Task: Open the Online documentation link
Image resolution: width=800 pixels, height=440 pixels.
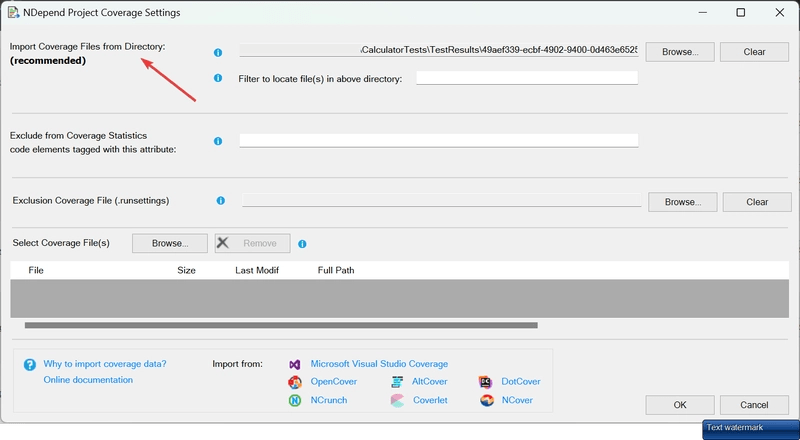Action: click(x=88, y=380)
